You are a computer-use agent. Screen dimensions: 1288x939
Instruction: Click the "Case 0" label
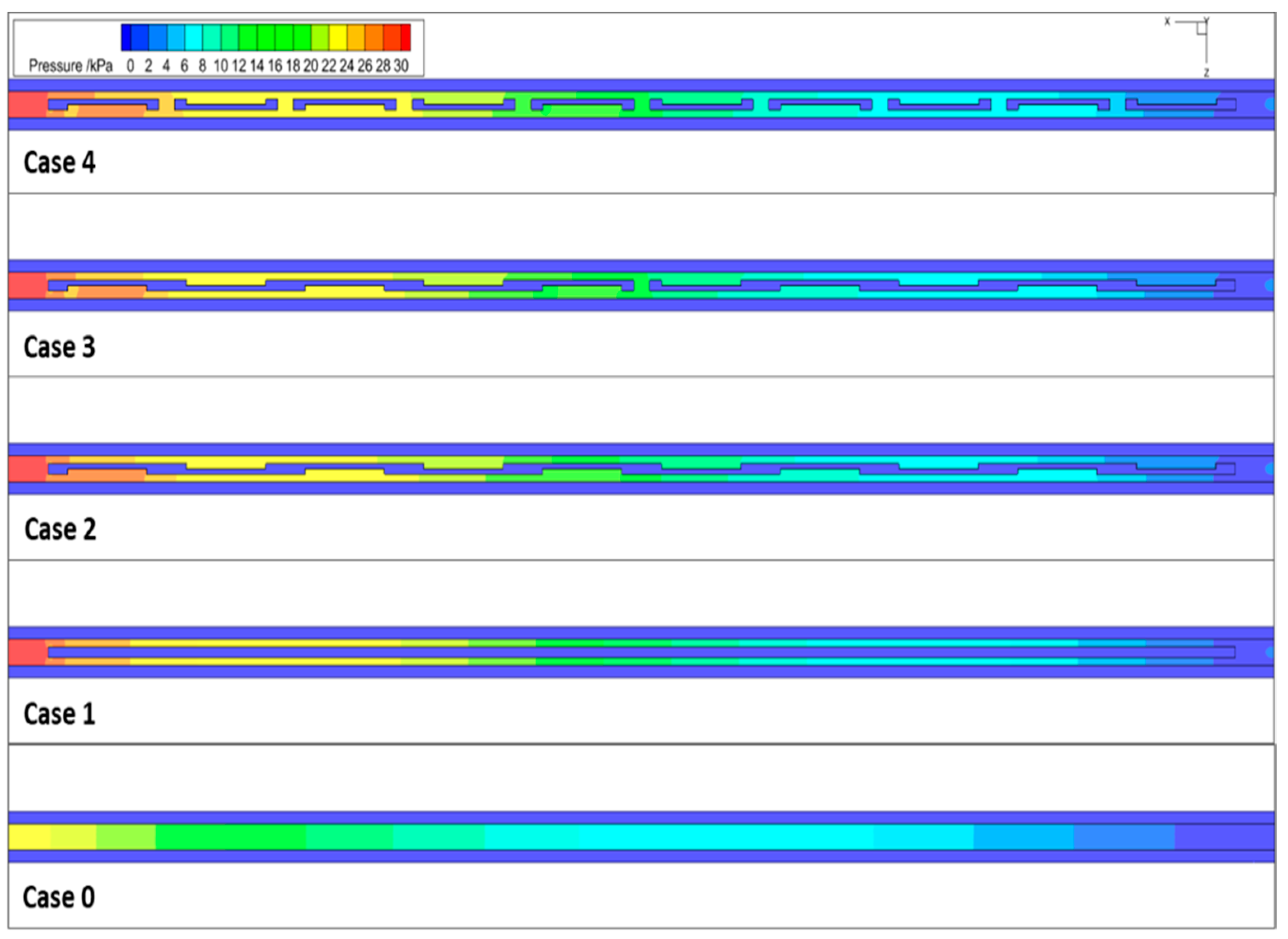click(59, 897)
